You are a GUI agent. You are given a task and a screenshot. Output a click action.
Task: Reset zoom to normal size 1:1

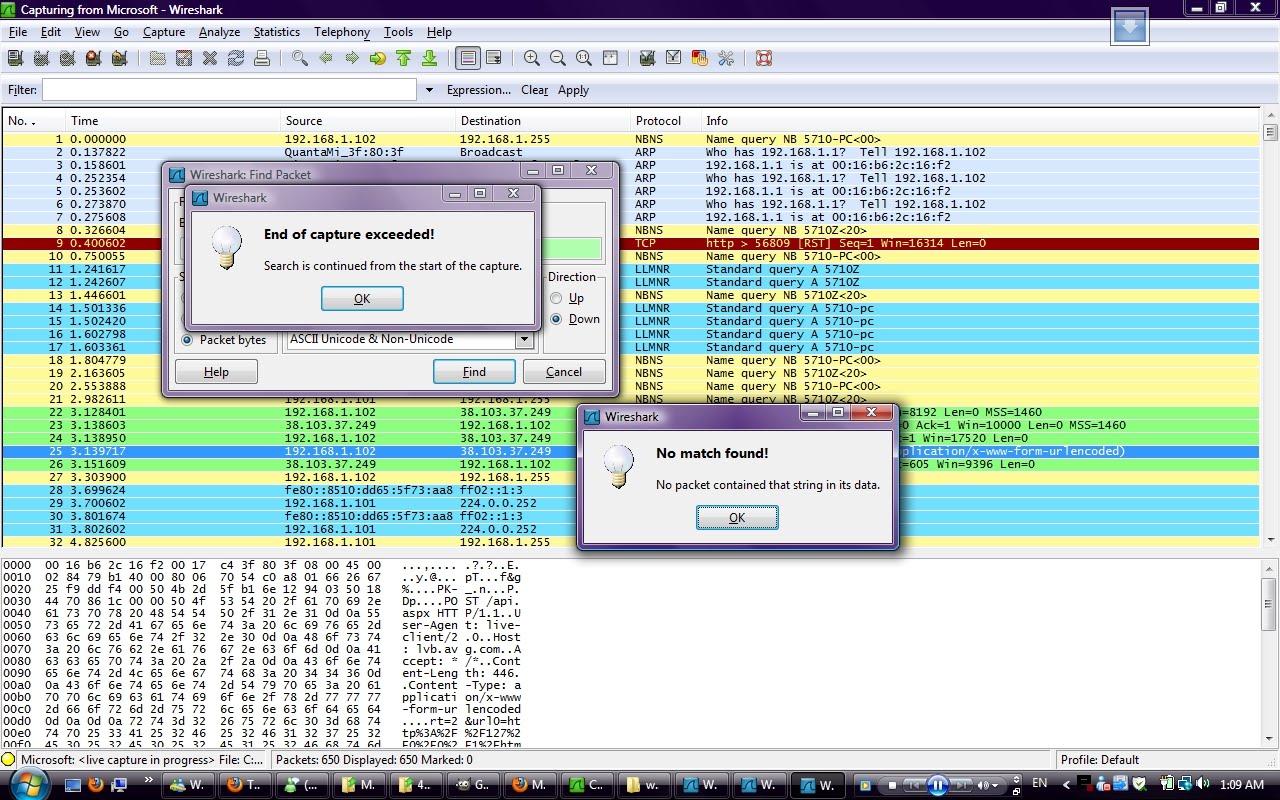point(584,58)
